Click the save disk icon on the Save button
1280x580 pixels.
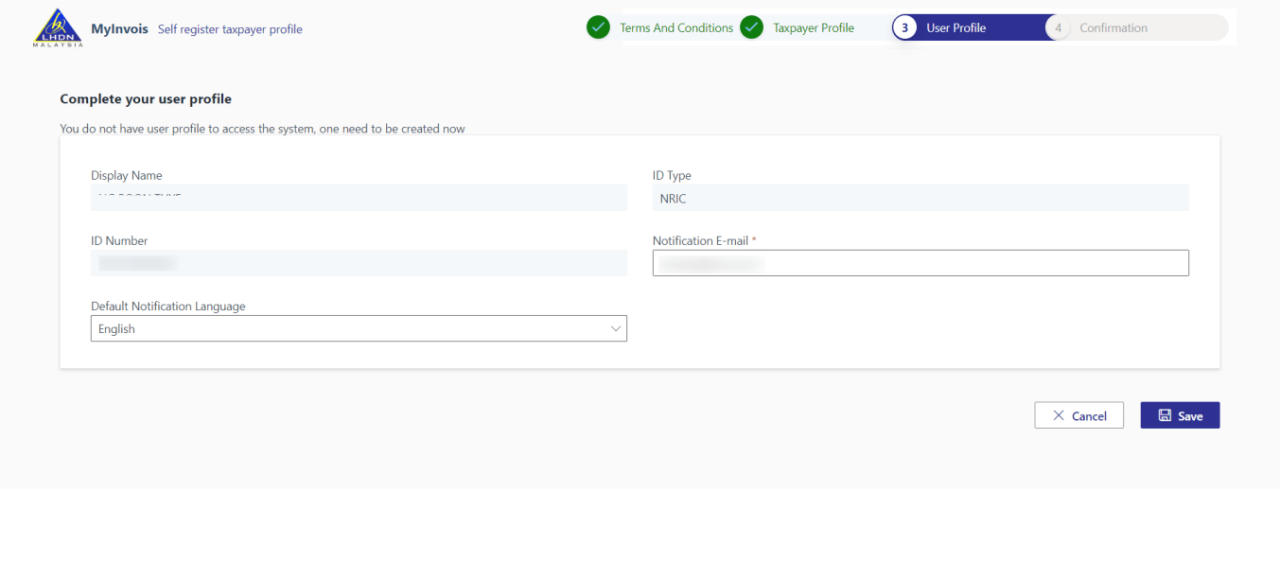coord(1165,414)
